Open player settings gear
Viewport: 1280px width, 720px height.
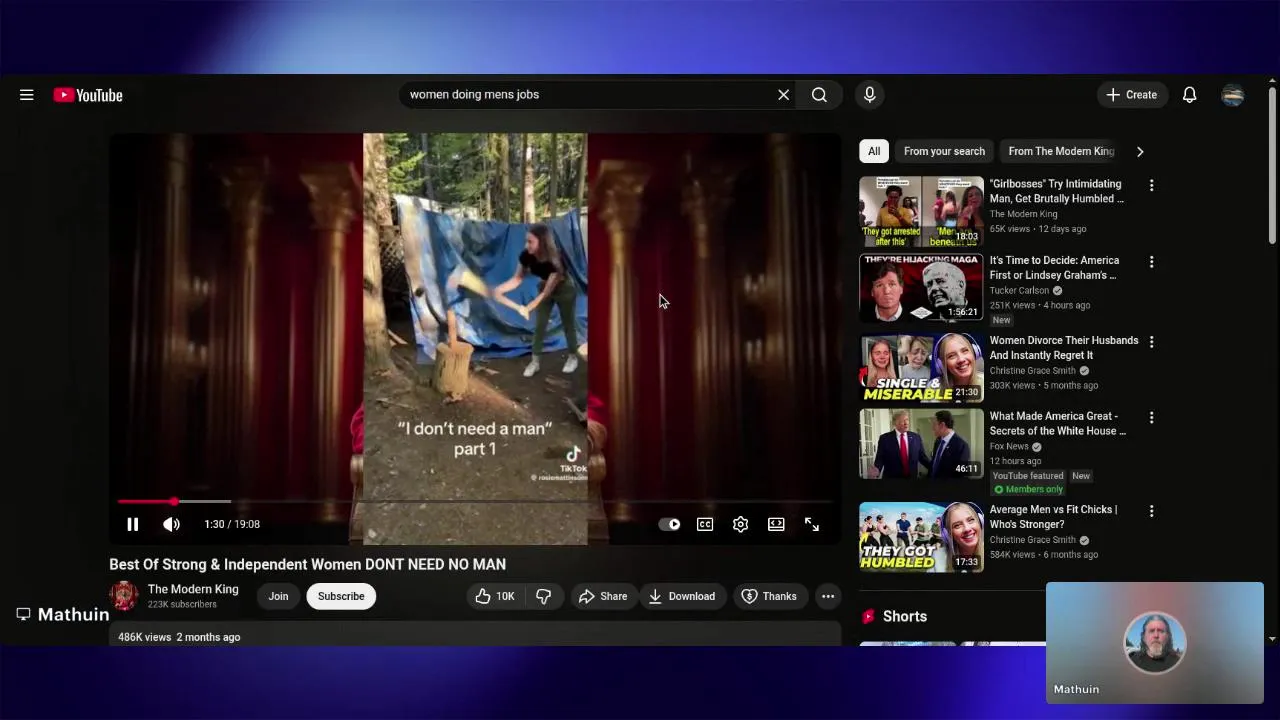pos(741,524)
